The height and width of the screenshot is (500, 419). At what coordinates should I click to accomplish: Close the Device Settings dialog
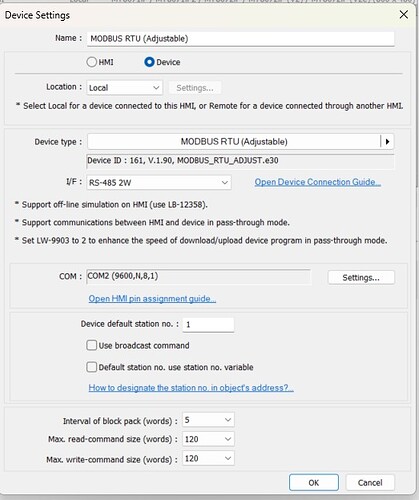pyautogui.click(x=404, y=14)
